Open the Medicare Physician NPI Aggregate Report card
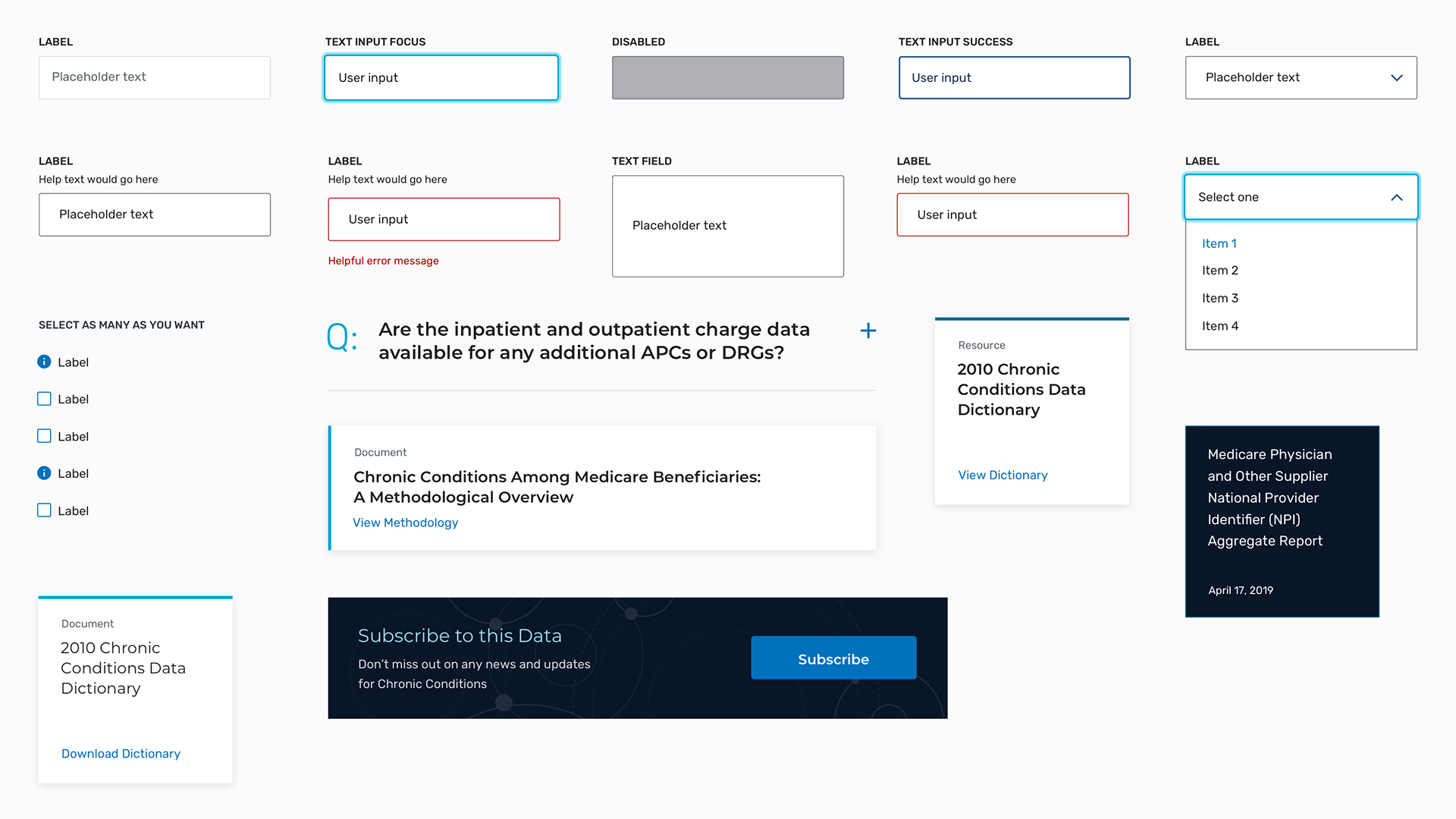 tap(1282, 521)
